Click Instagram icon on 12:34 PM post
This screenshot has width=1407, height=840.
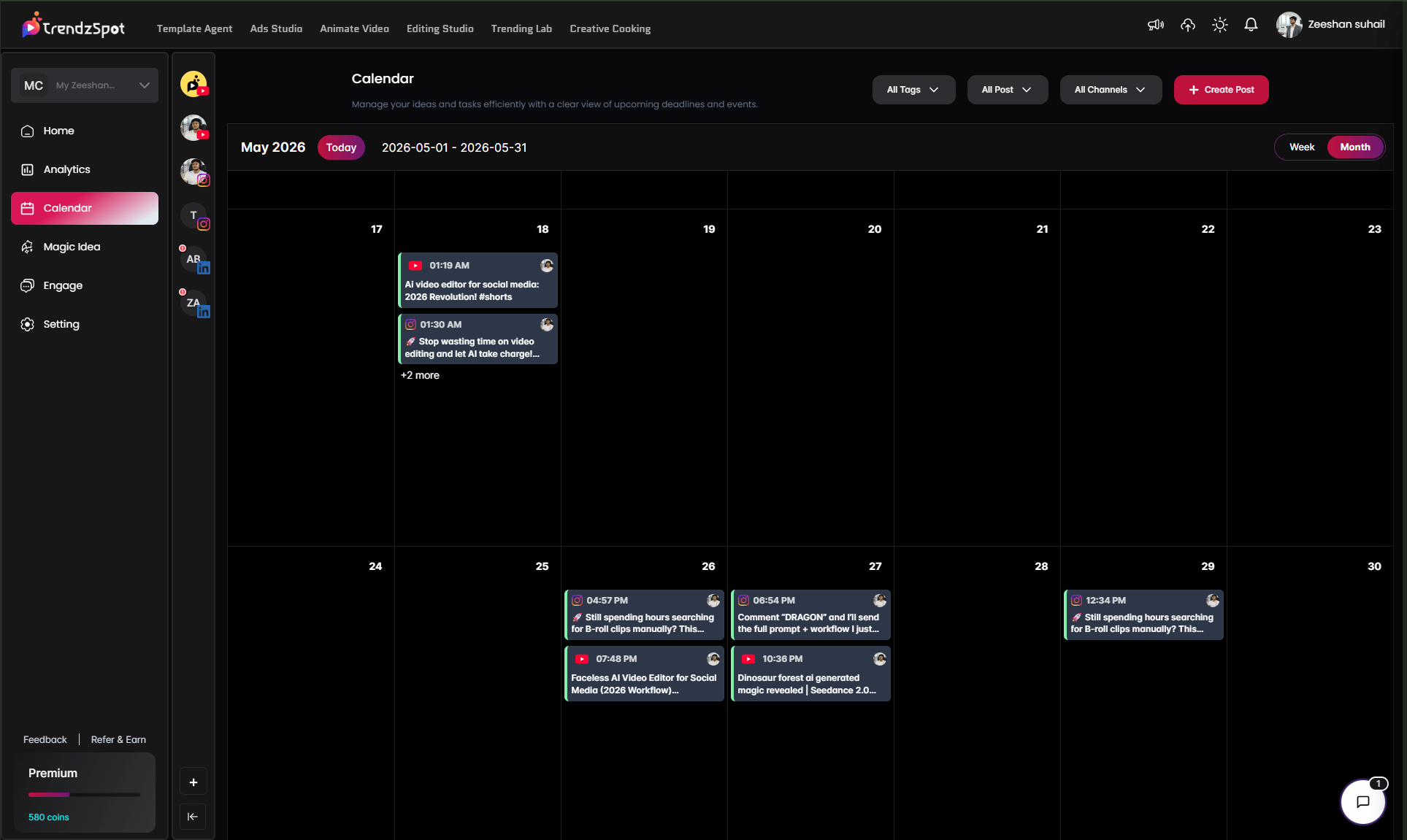pyautogui.click(x=1076, y=601)
